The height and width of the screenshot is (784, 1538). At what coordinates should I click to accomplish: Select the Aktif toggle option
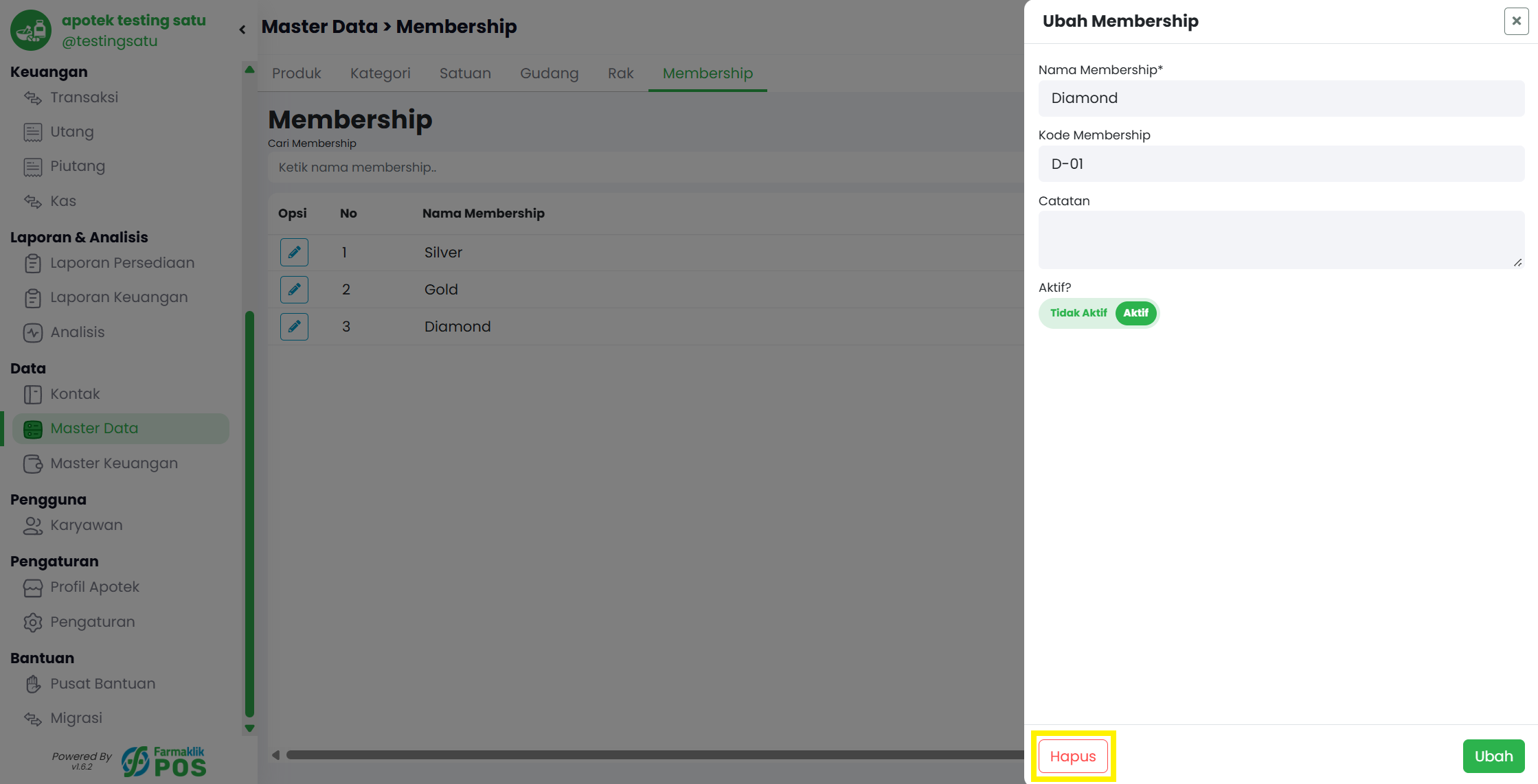pos(1135,313)
